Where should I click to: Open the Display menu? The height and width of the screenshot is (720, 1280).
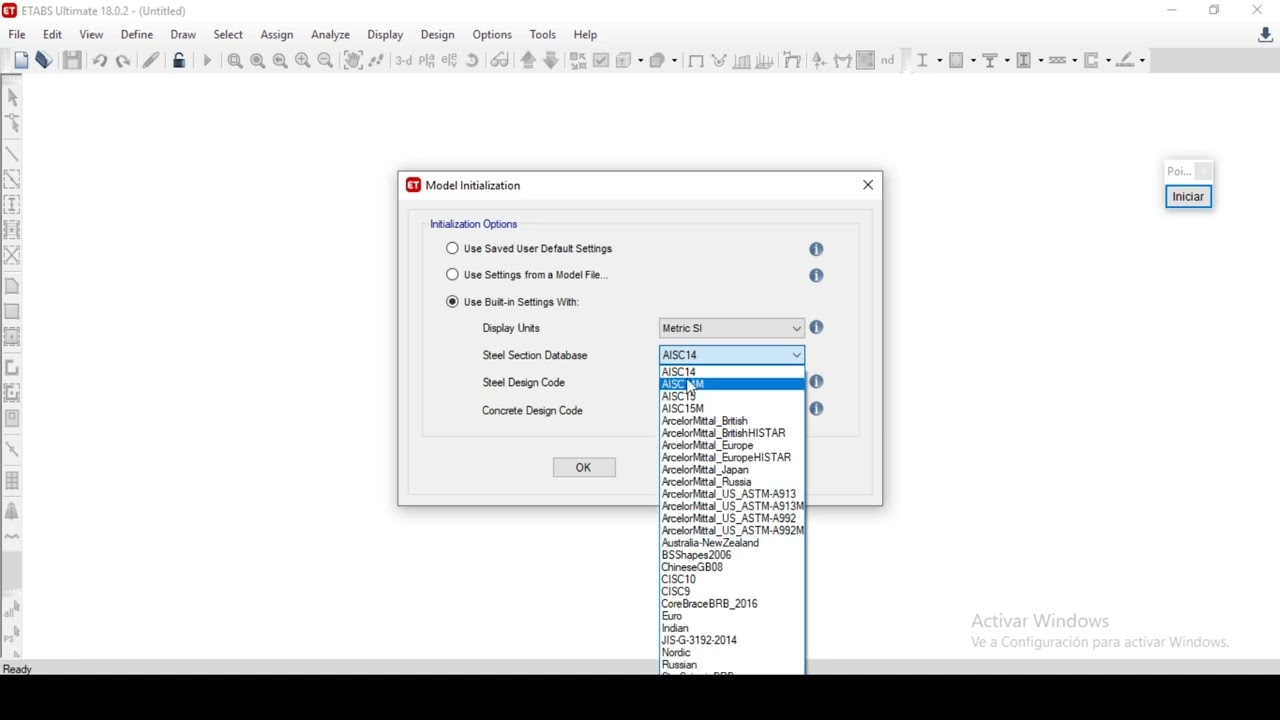click(385, 35)
